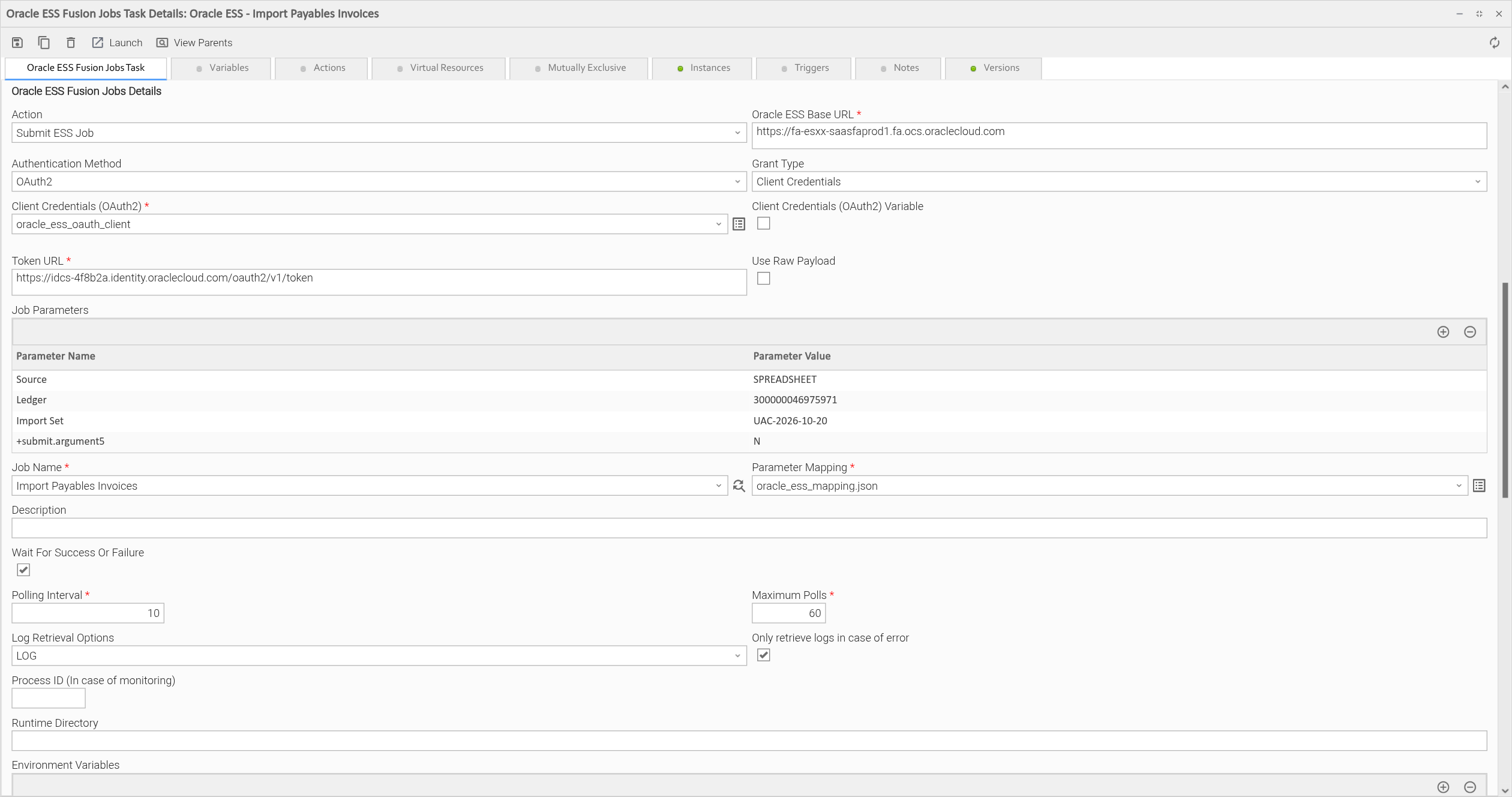Screen dimensions: 1512x797
Task: Go to the Instances tab
Action: (703, 68)
